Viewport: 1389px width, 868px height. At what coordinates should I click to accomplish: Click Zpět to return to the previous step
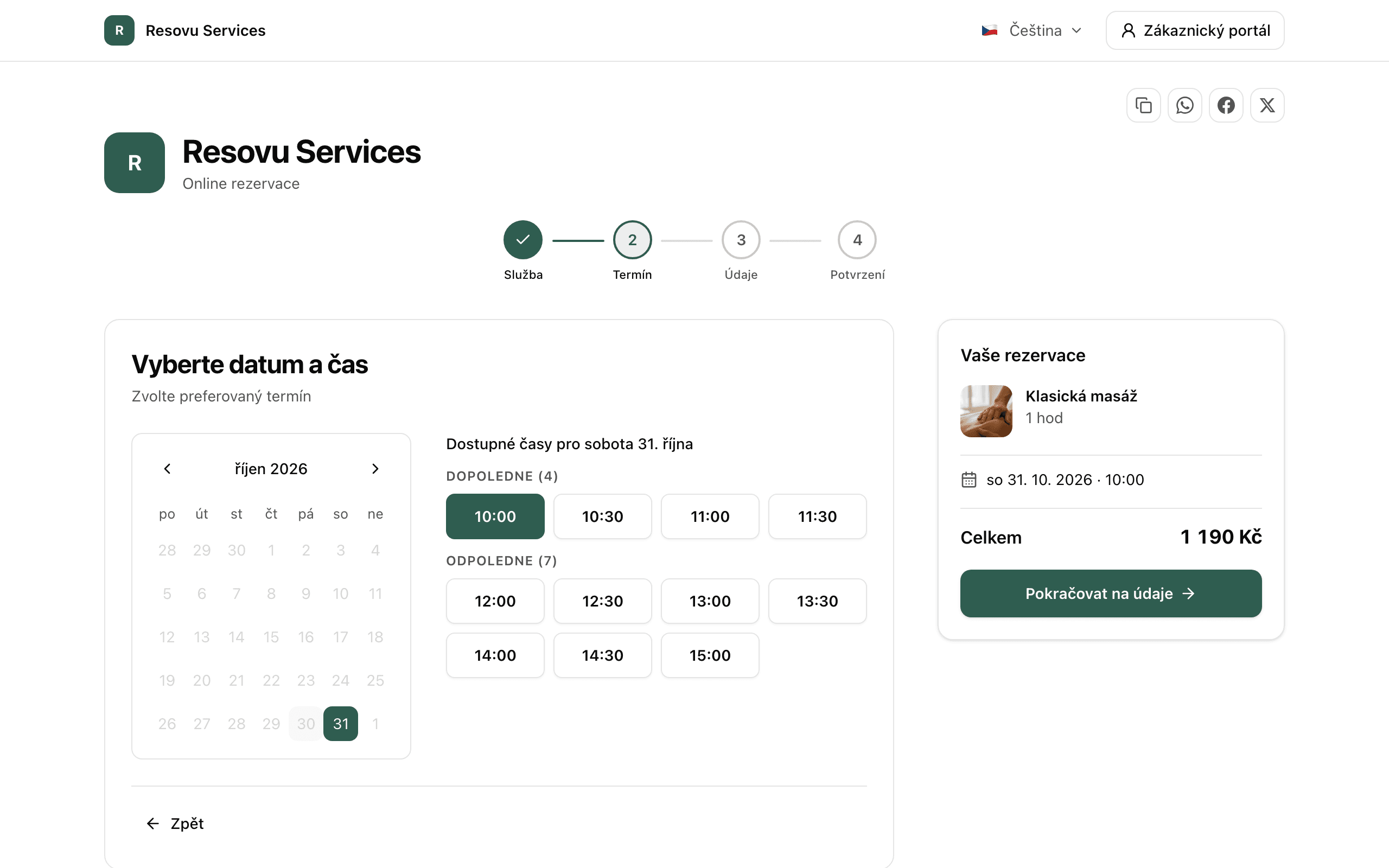[x=175, y=824]
